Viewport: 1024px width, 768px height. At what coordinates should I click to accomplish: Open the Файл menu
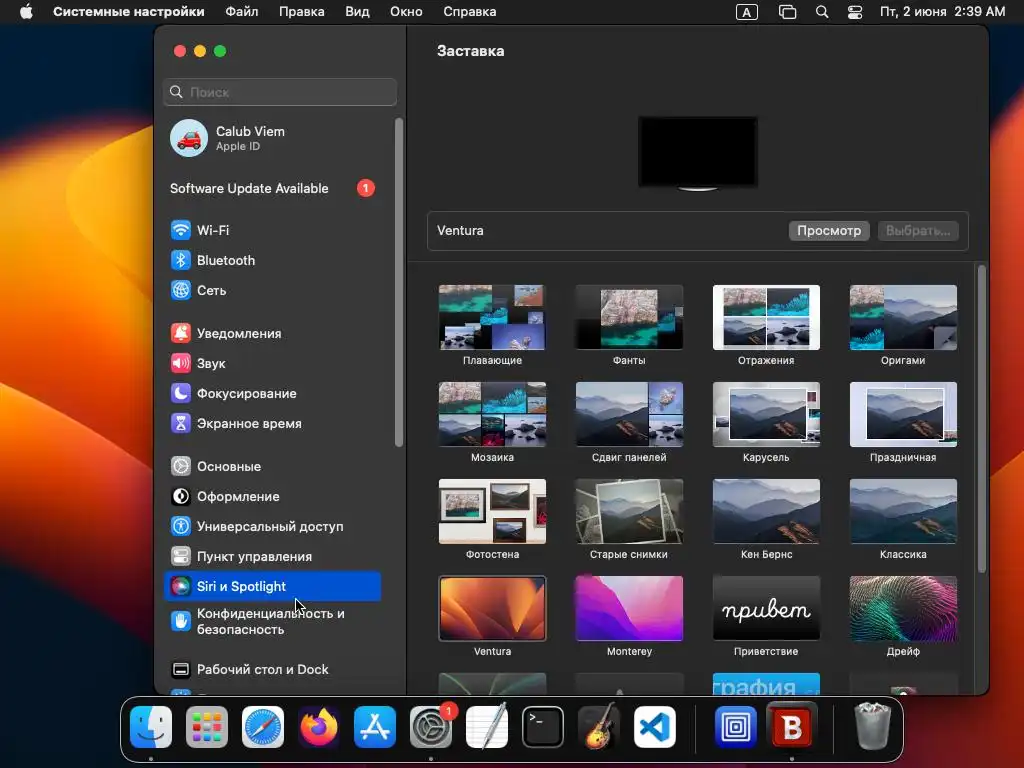tap(242, 12)
